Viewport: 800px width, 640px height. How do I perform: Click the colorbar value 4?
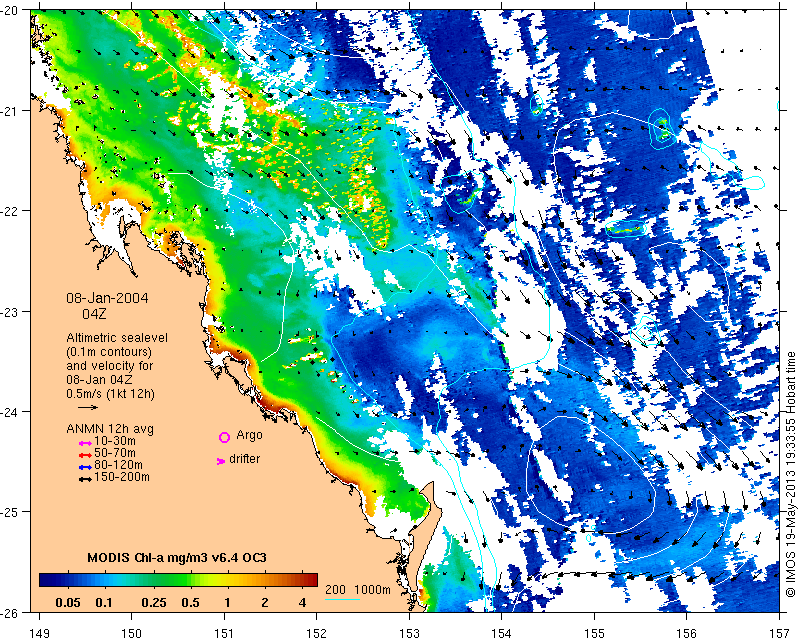click(303, 603)
